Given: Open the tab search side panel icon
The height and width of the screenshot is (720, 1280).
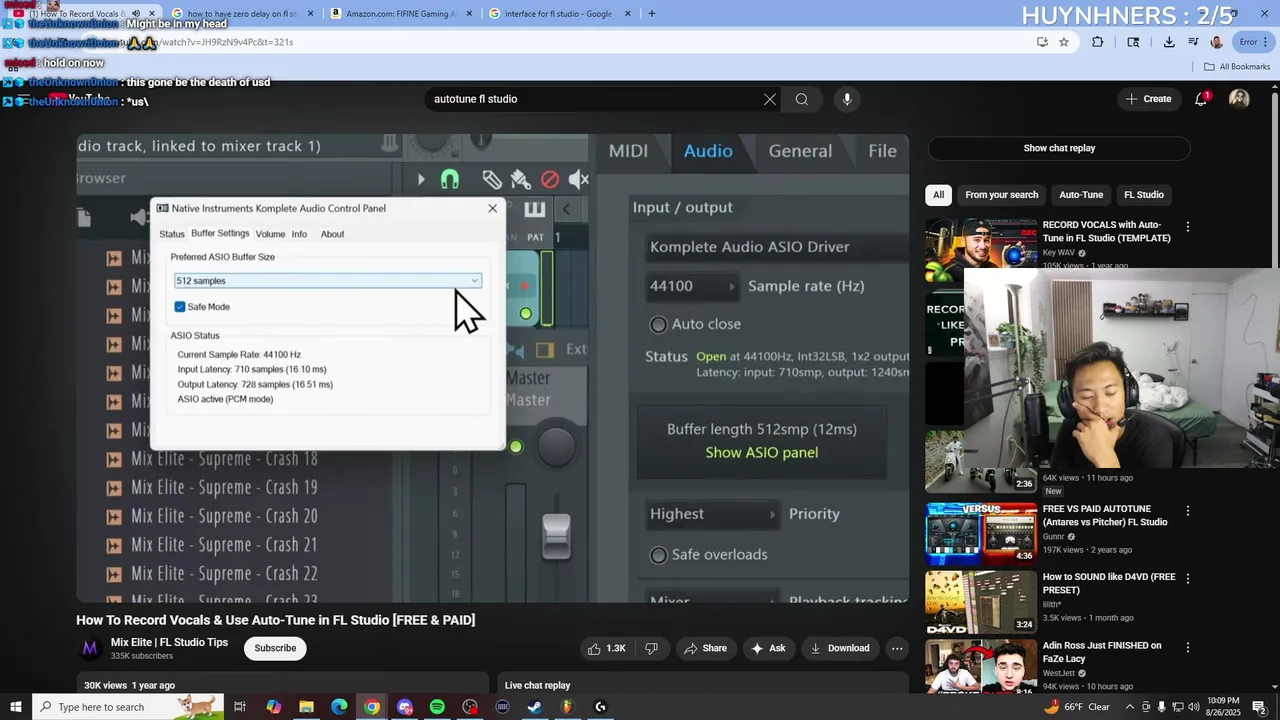Looking at the screenshot, I should coord(1133,42).
